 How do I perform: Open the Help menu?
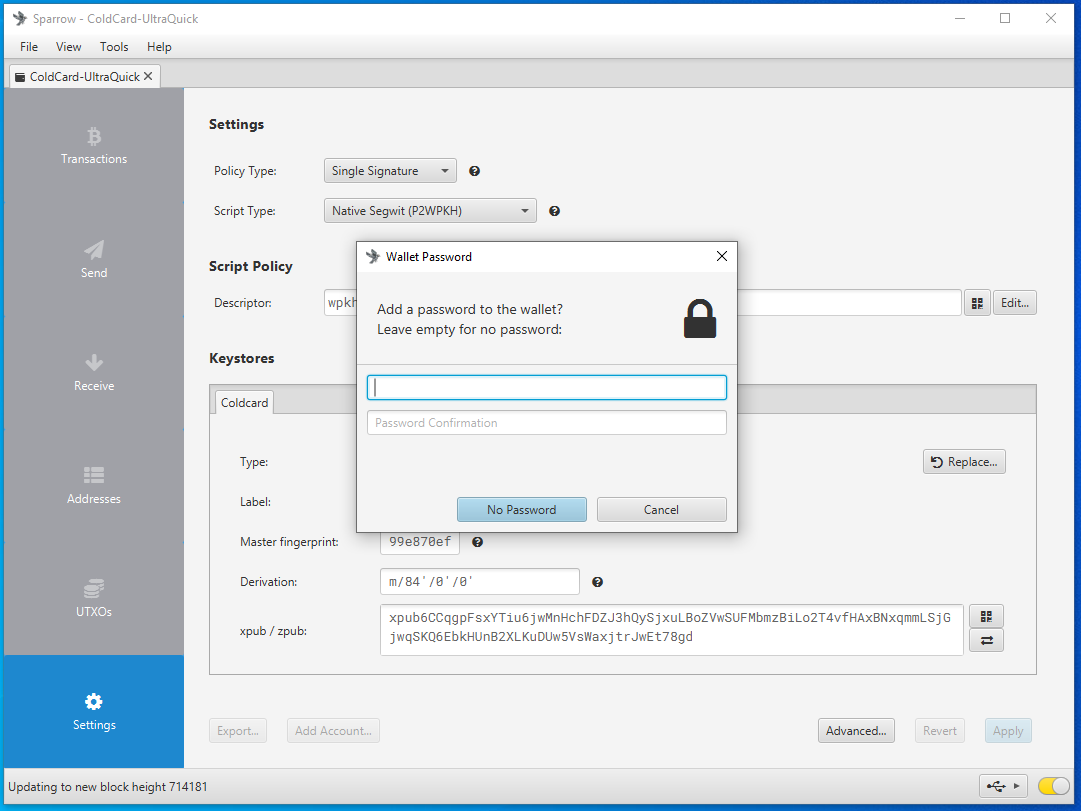(159, 47)
